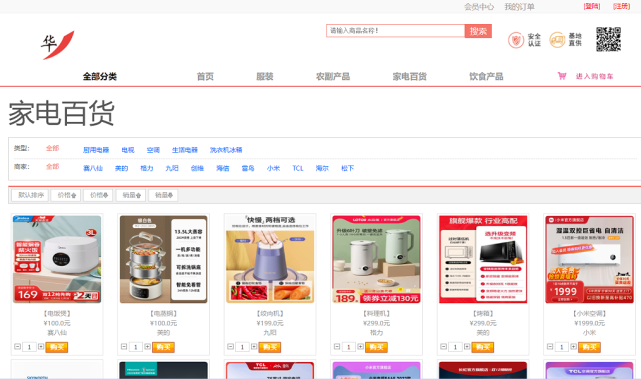Buy the 绞肉机 with 购买 button
The width and height of the screenshot is (641, 379).
point(270,347)
